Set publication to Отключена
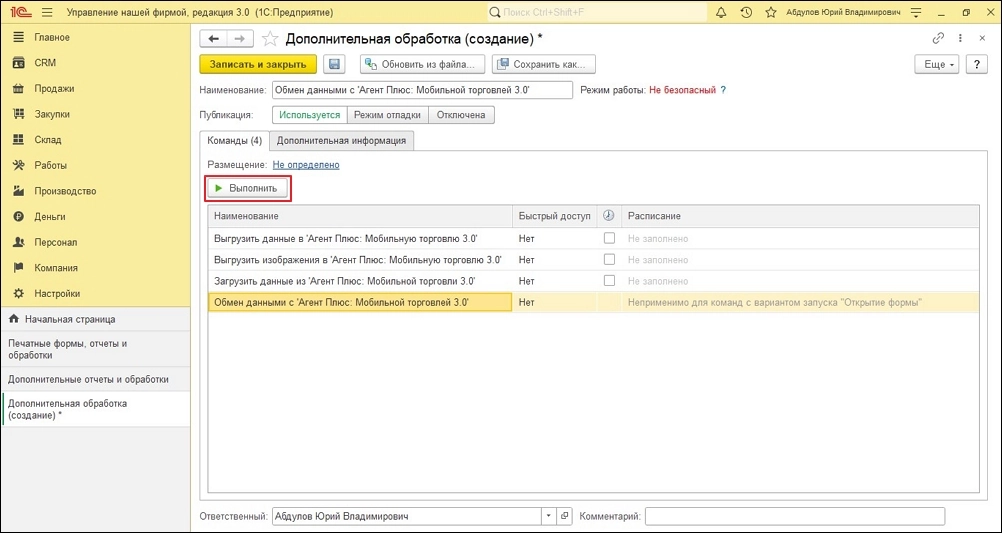The width and height of the screenshot is (1002, 533). 461,115
